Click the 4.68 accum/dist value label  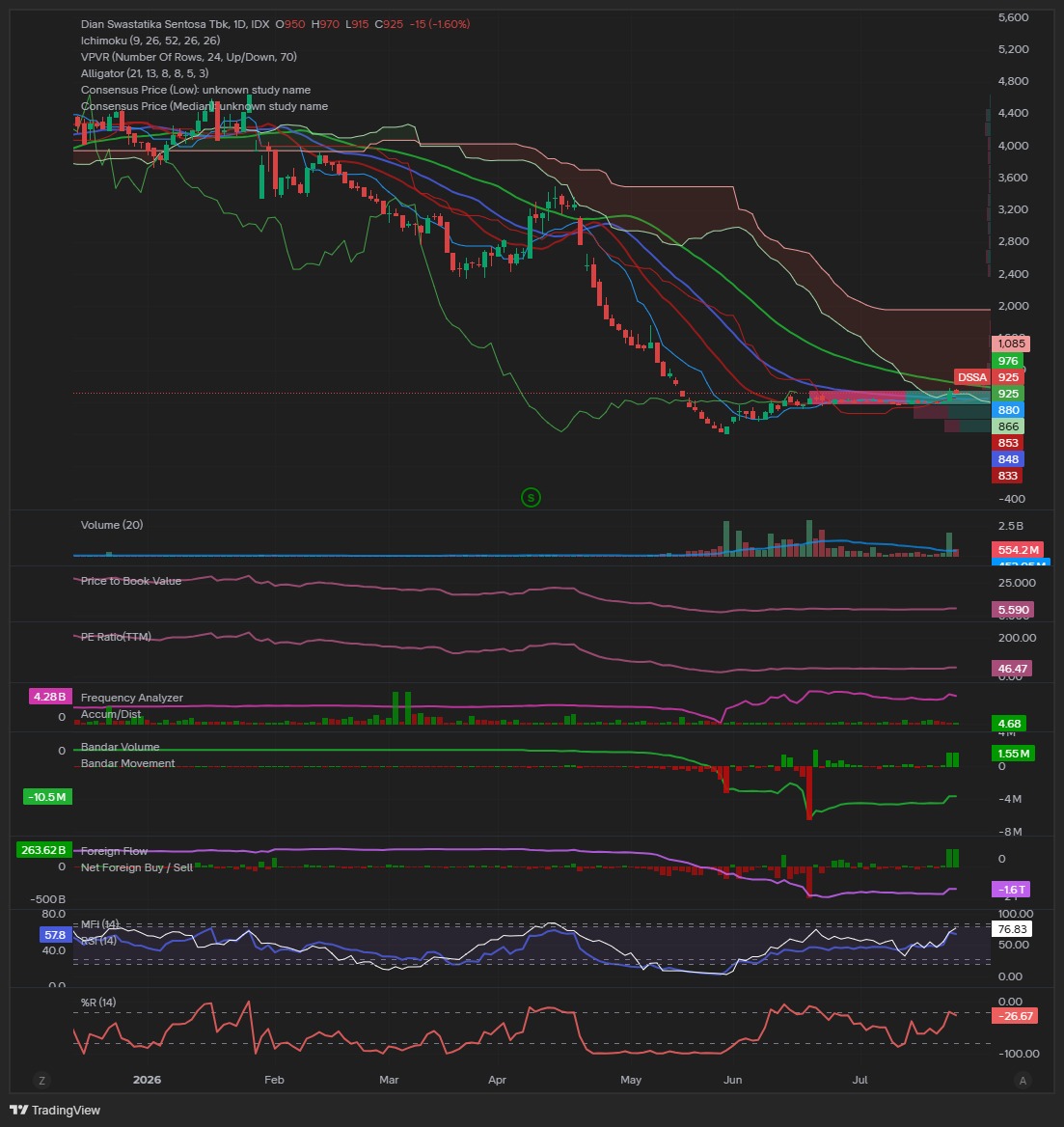pos(1009,724)
